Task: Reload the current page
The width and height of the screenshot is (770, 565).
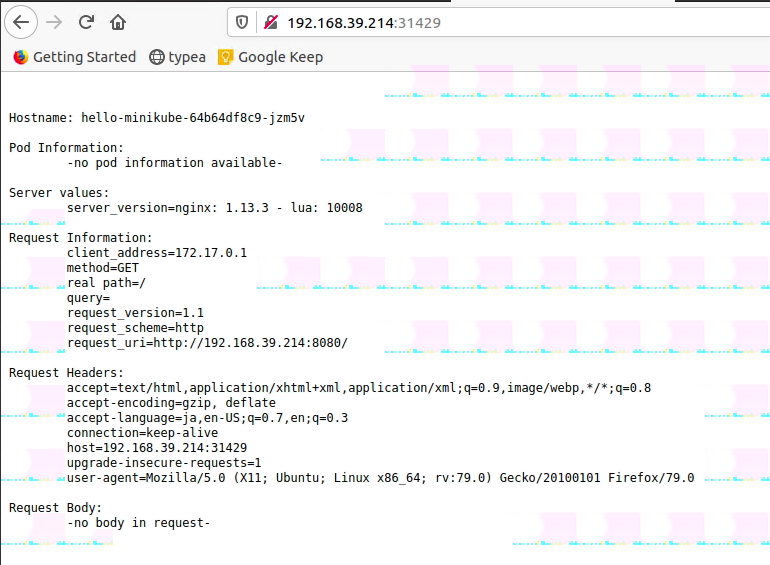Action: [86, 22]
